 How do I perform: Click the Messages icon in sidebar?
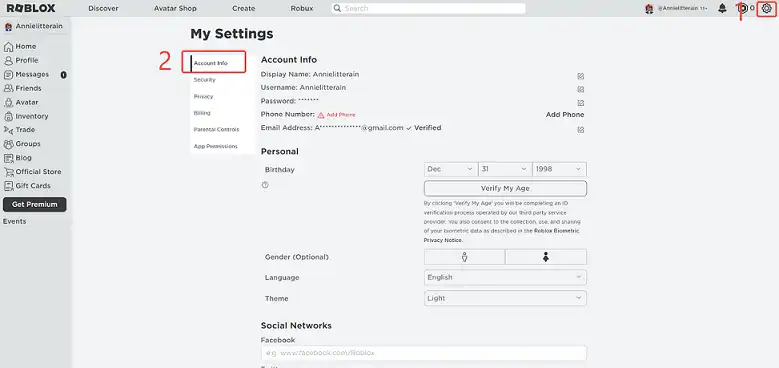[8, 74]
